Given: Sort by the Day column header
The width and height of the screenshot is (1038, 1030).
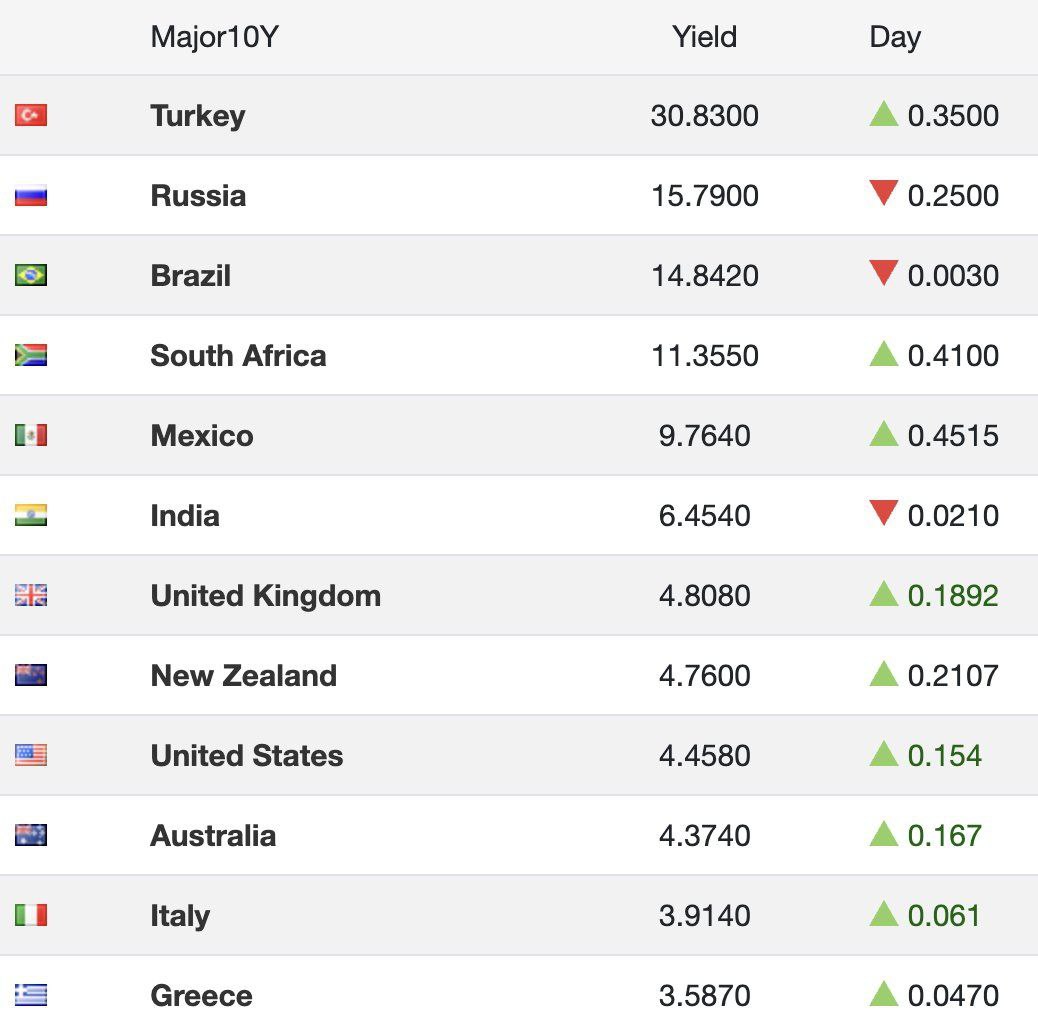Looking at the screenshot, I should tap(894, 37).
